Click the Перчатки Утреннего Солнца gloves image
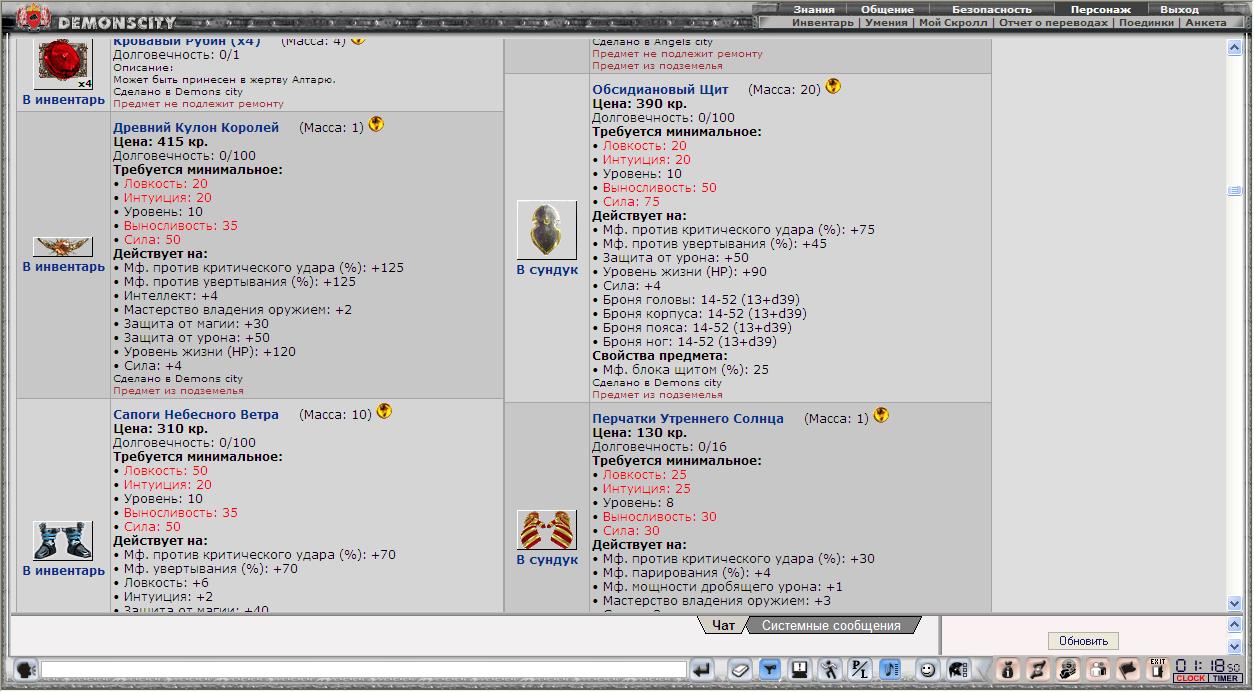Screen dimensions: 1254x692 pyautogui.click(x=547, y=530)
